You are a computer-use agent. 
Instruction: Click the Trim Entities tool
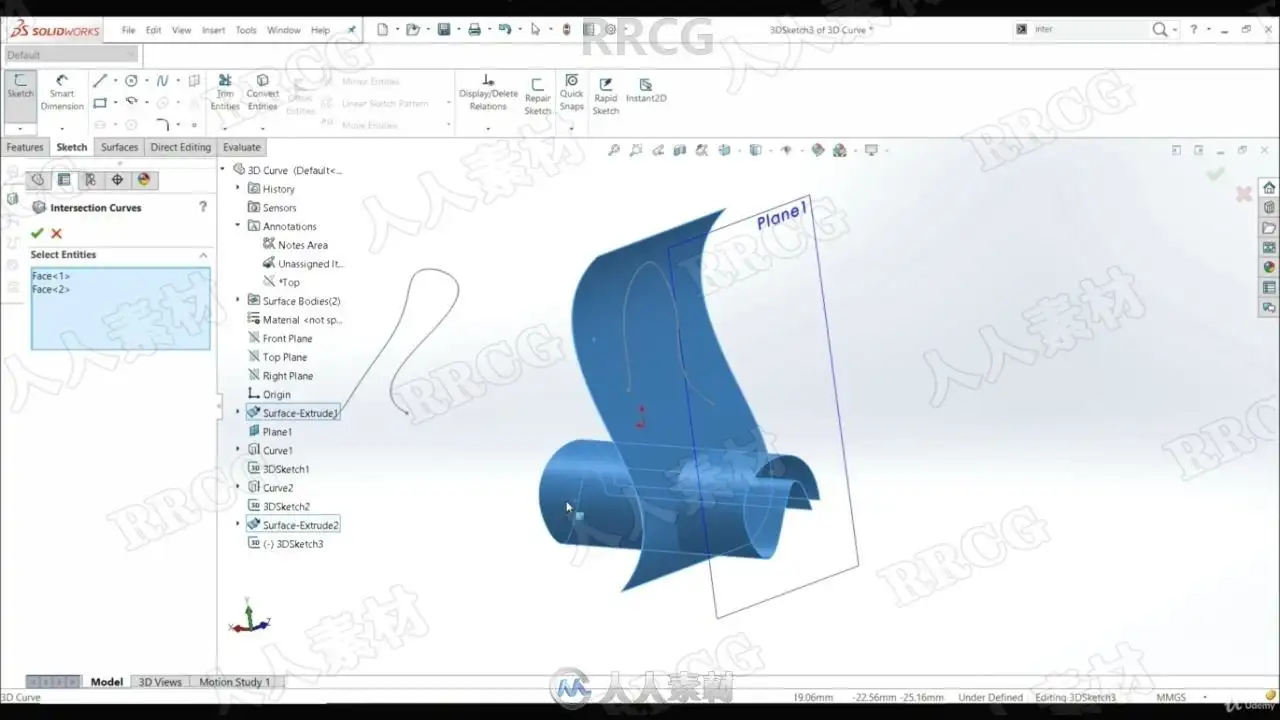tap(225, 92)
